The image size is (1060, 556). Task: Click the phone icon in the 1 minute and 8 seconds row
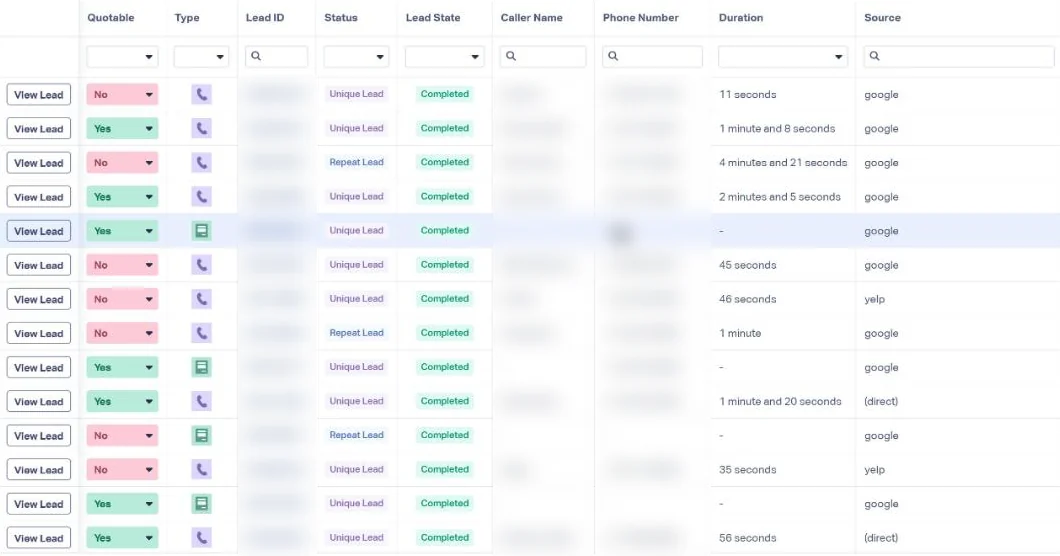201,129
